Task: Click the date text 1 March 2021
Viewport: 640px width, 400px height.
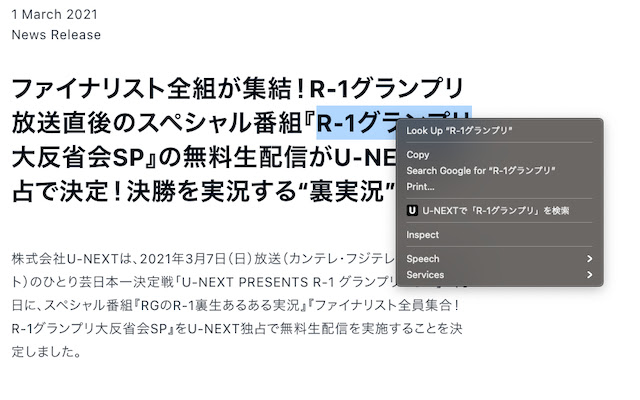Action: coord(55,14)
